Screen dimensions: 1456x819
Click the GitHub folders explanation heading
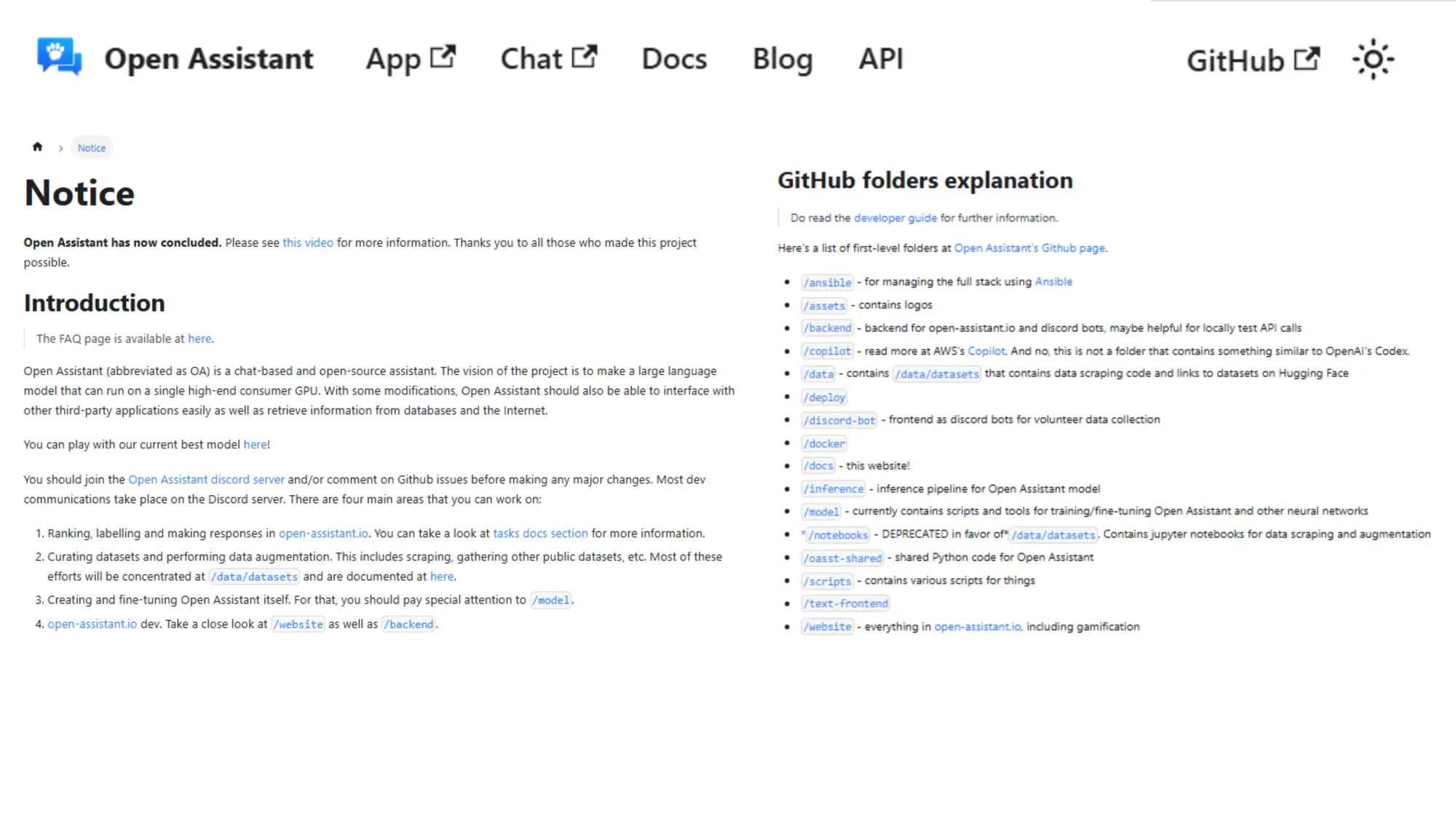point(925,181)
